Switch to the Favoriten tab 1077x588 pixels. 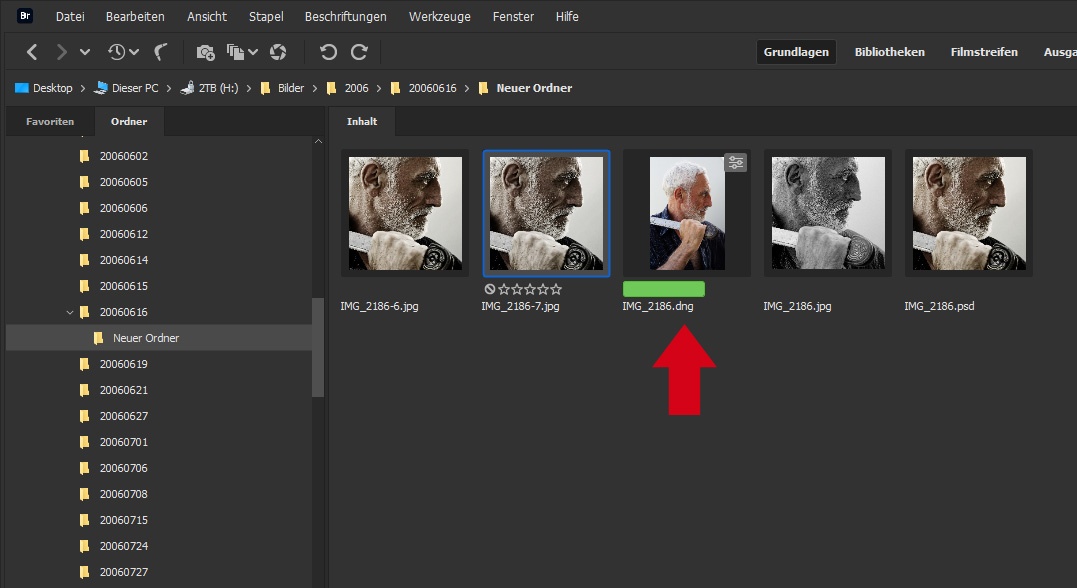50,122
